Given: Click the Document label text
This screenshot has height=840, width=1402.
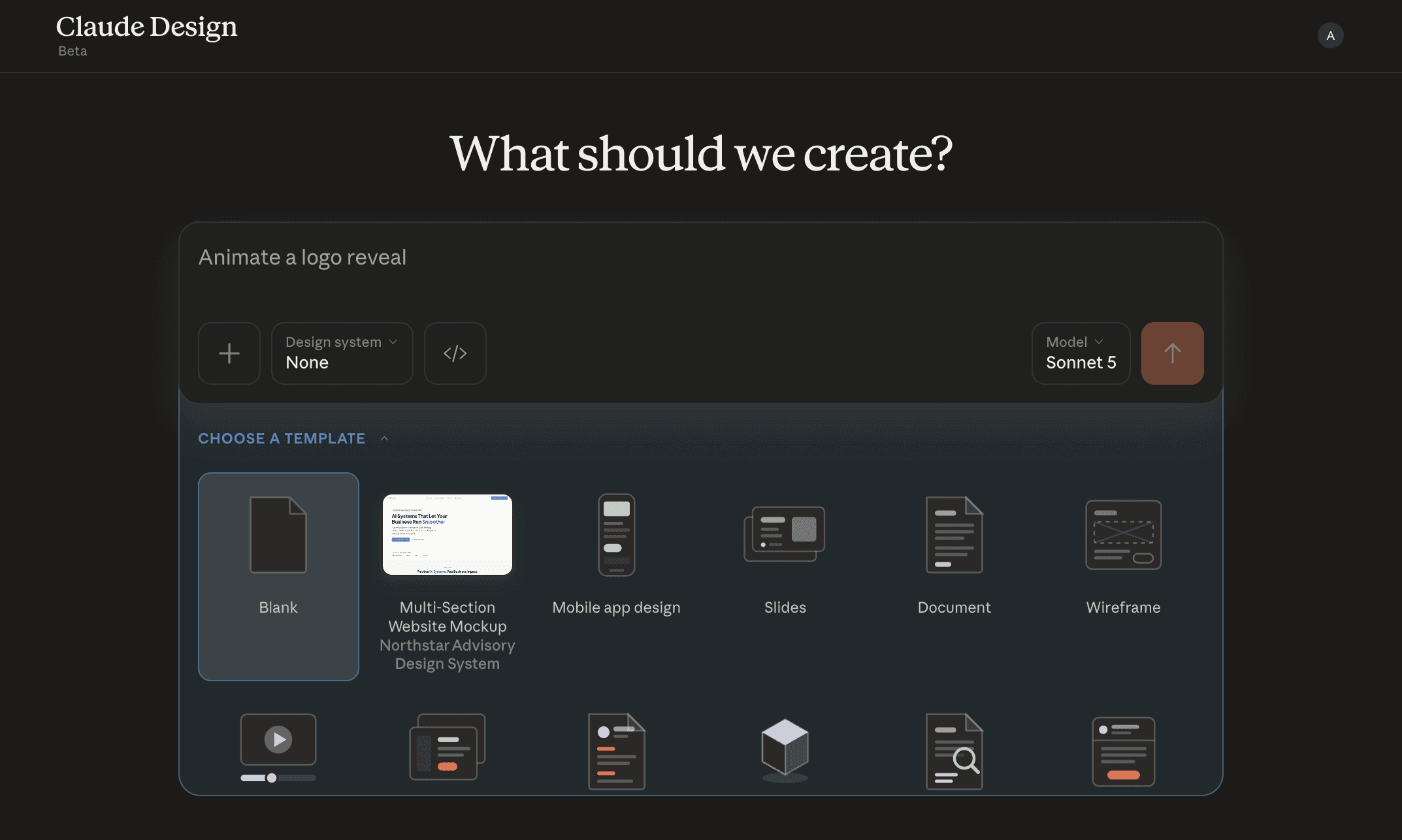Looking at the screenshot, I should 954,607.
